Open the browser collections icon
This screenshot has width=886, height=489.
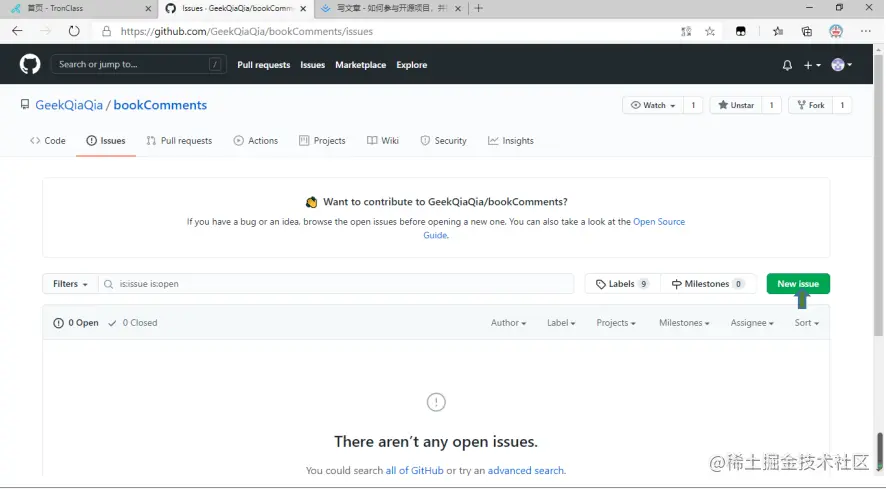pos(807,32)
